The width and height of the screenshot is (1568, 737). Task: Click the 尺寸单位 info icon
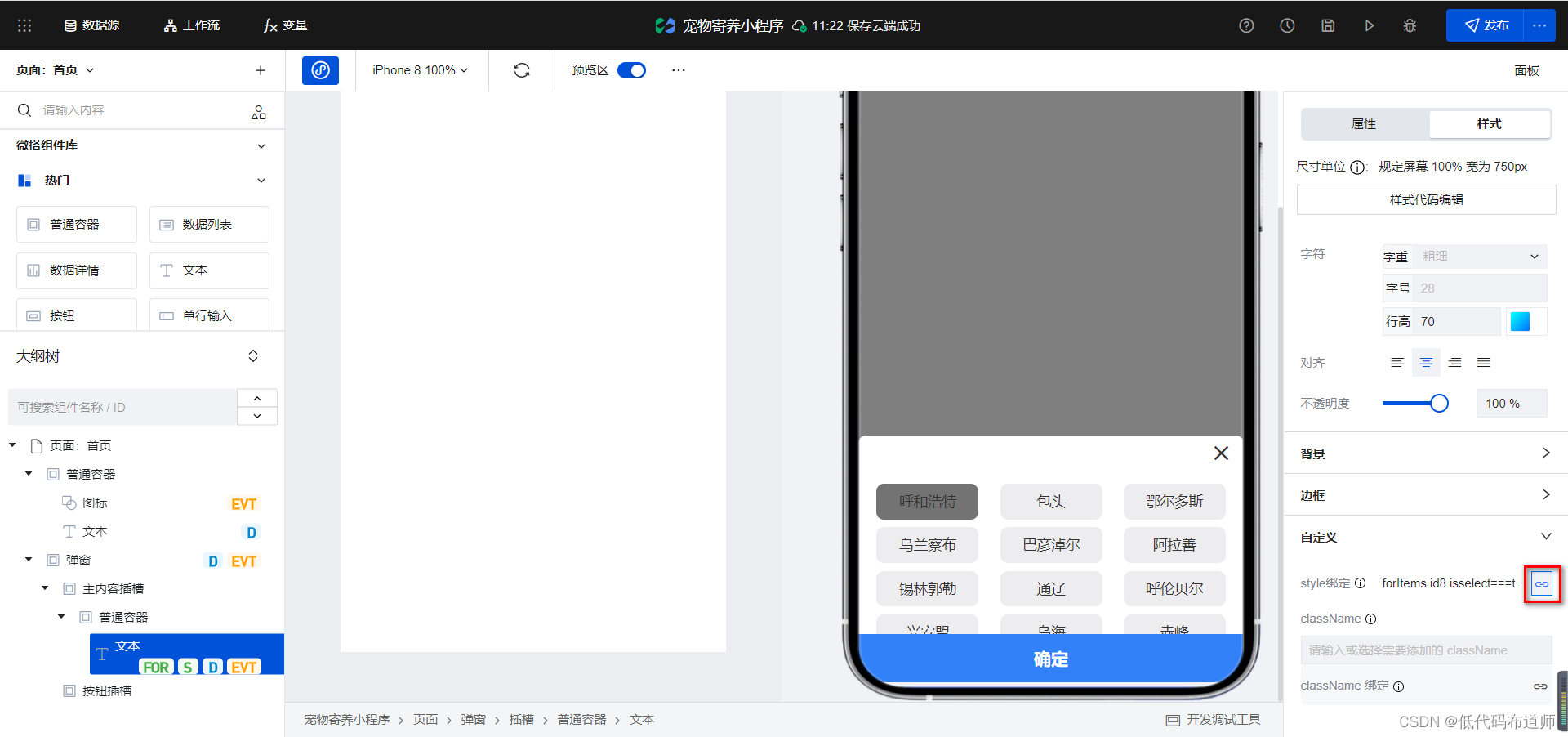tap(1357, 167)
